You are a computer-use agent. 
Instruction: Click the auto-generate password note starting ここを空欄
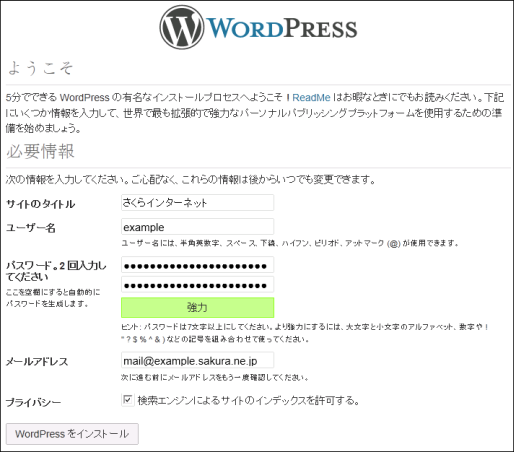53,298
